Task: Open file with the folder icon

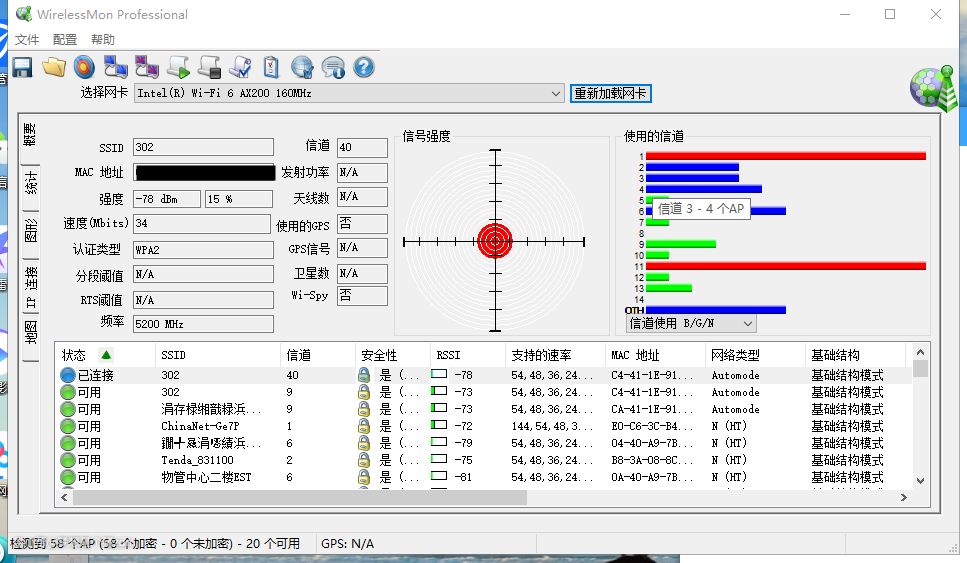Action: click(x=54, y=67)
